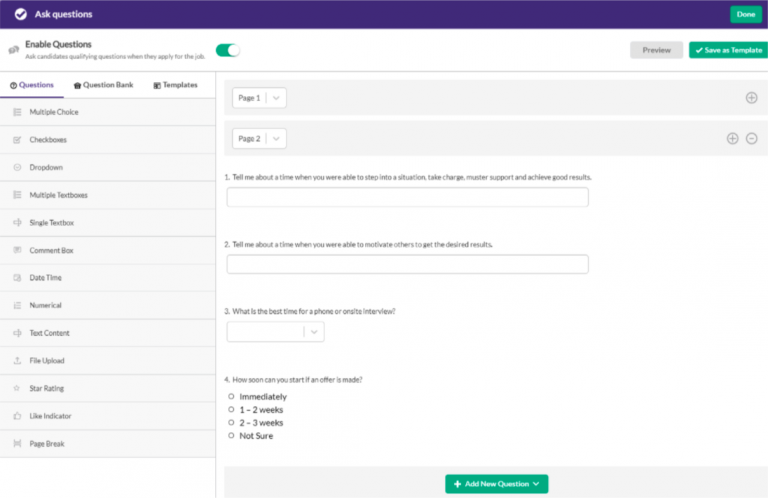Click the Single Textbox icon

pos(17,223)
